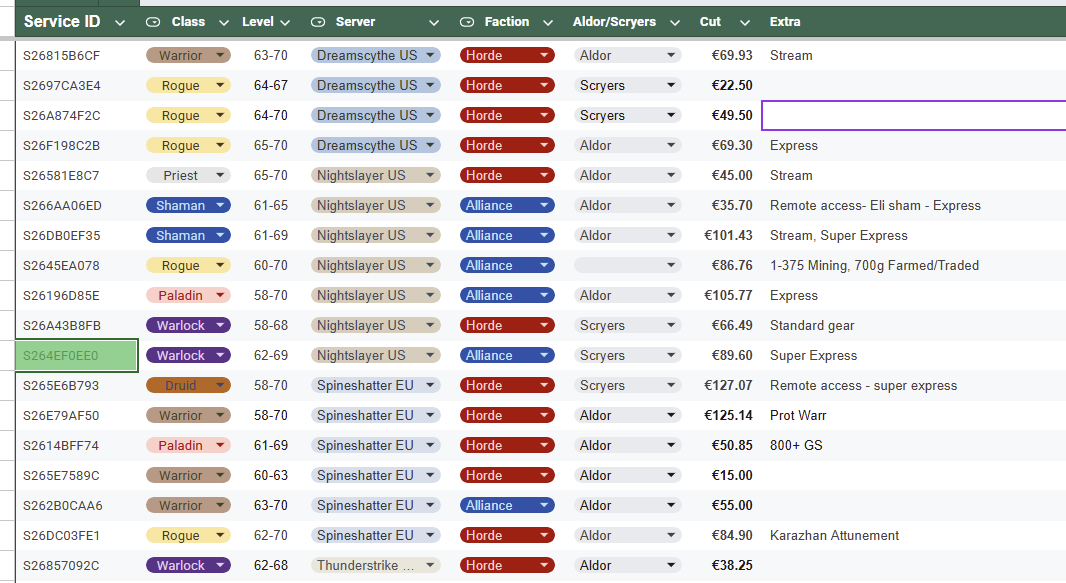Select the Extra cell '1-375 Mining, 700g Farmed/Traded'

pos(914,265)
